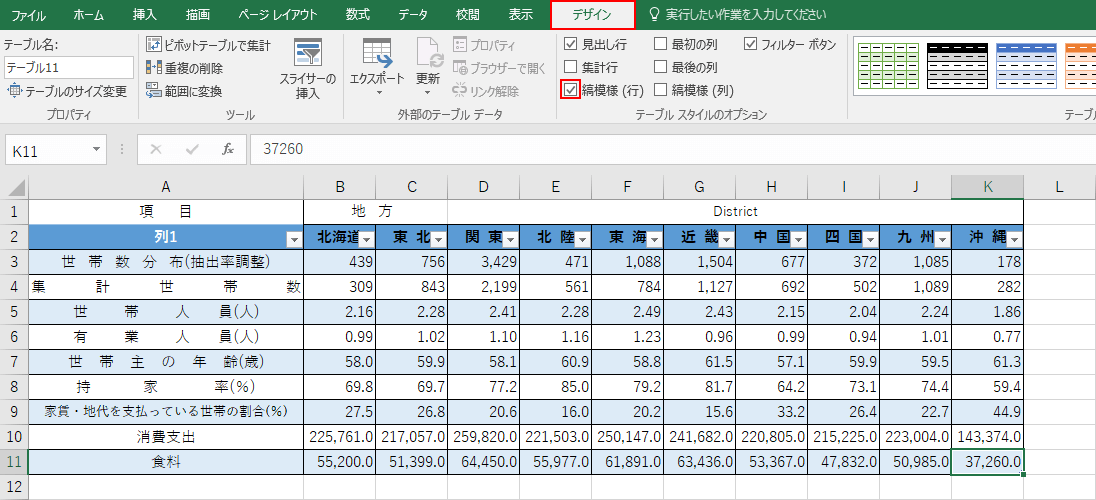Open the 九州 column filter dropdown
Viewport: 1096px width, 500px height.
(942, 240)
